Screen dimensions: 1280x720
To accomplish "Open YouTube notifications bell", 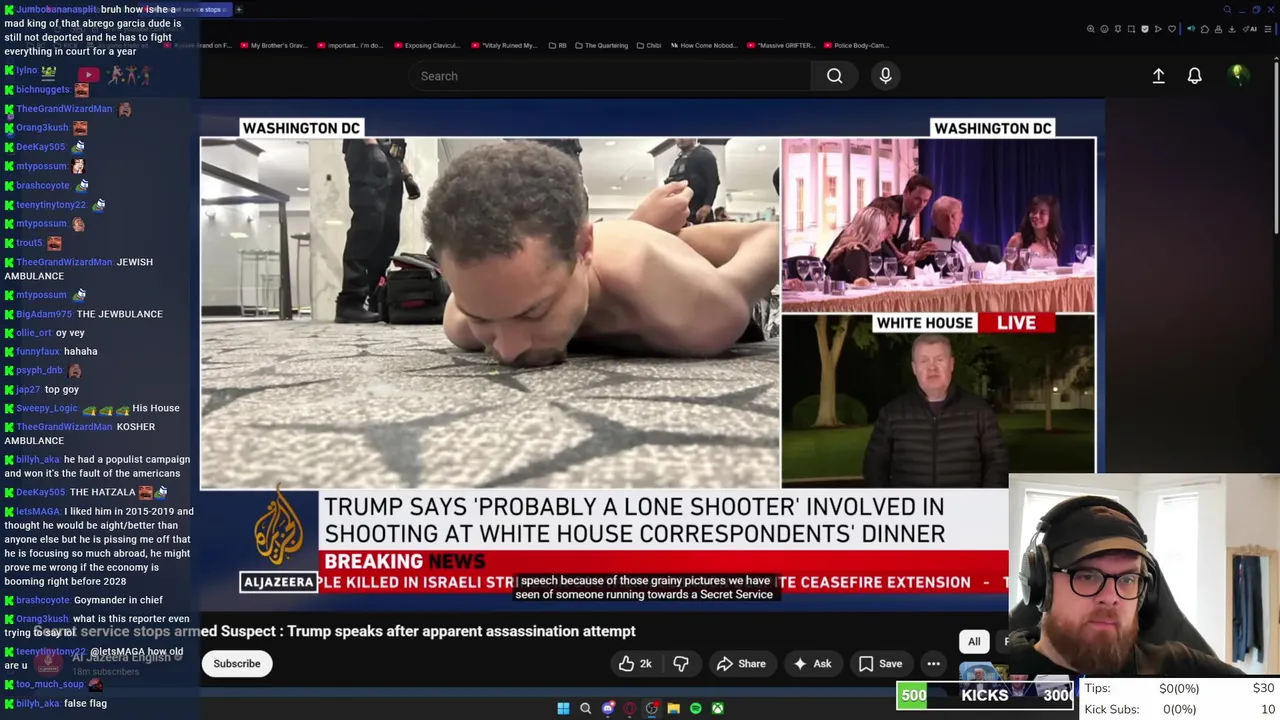I will click(x=1194, y=76).
